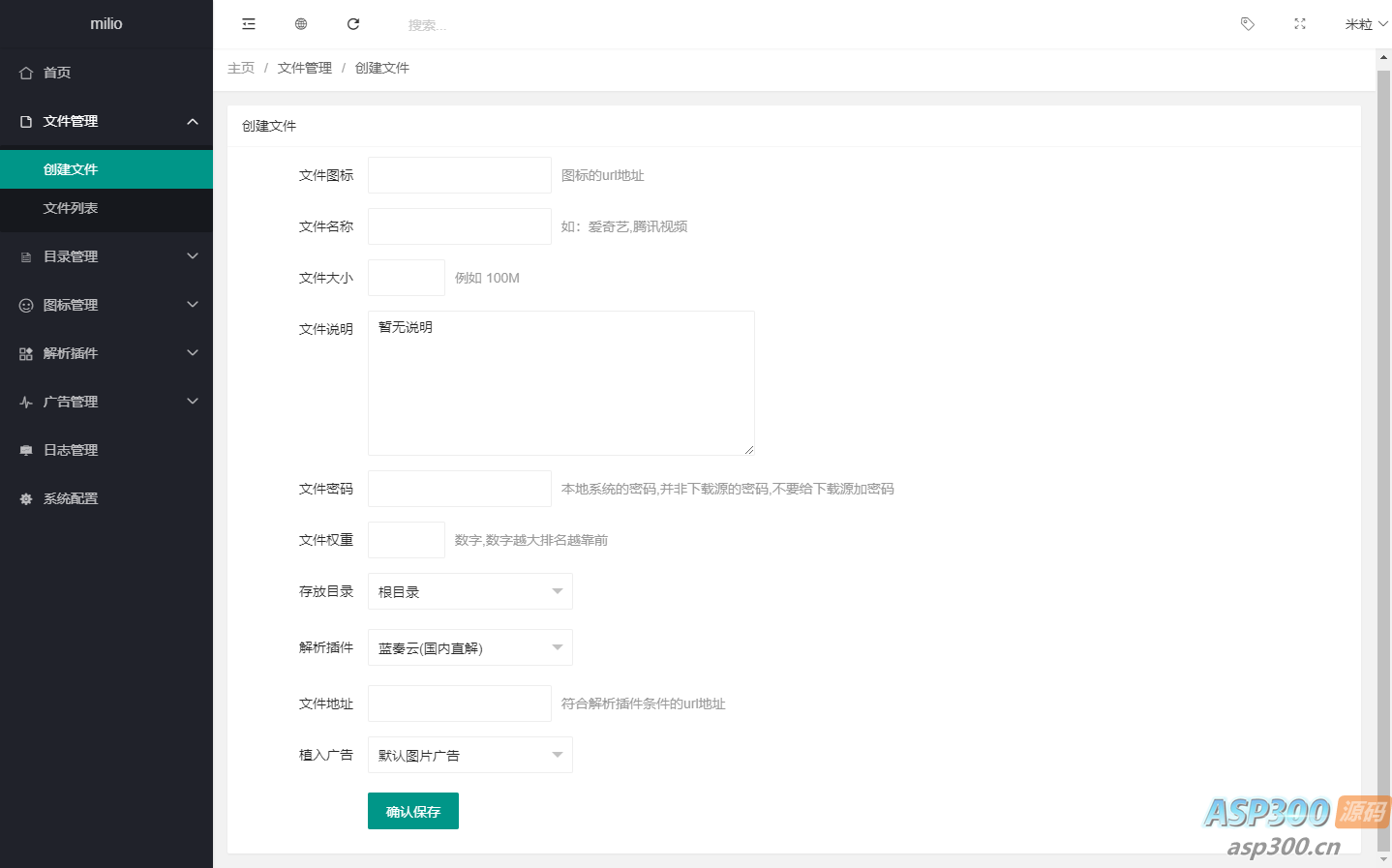The image size is (1392, 868).
Task: Click the 确认保存 button
Action: 413,811
